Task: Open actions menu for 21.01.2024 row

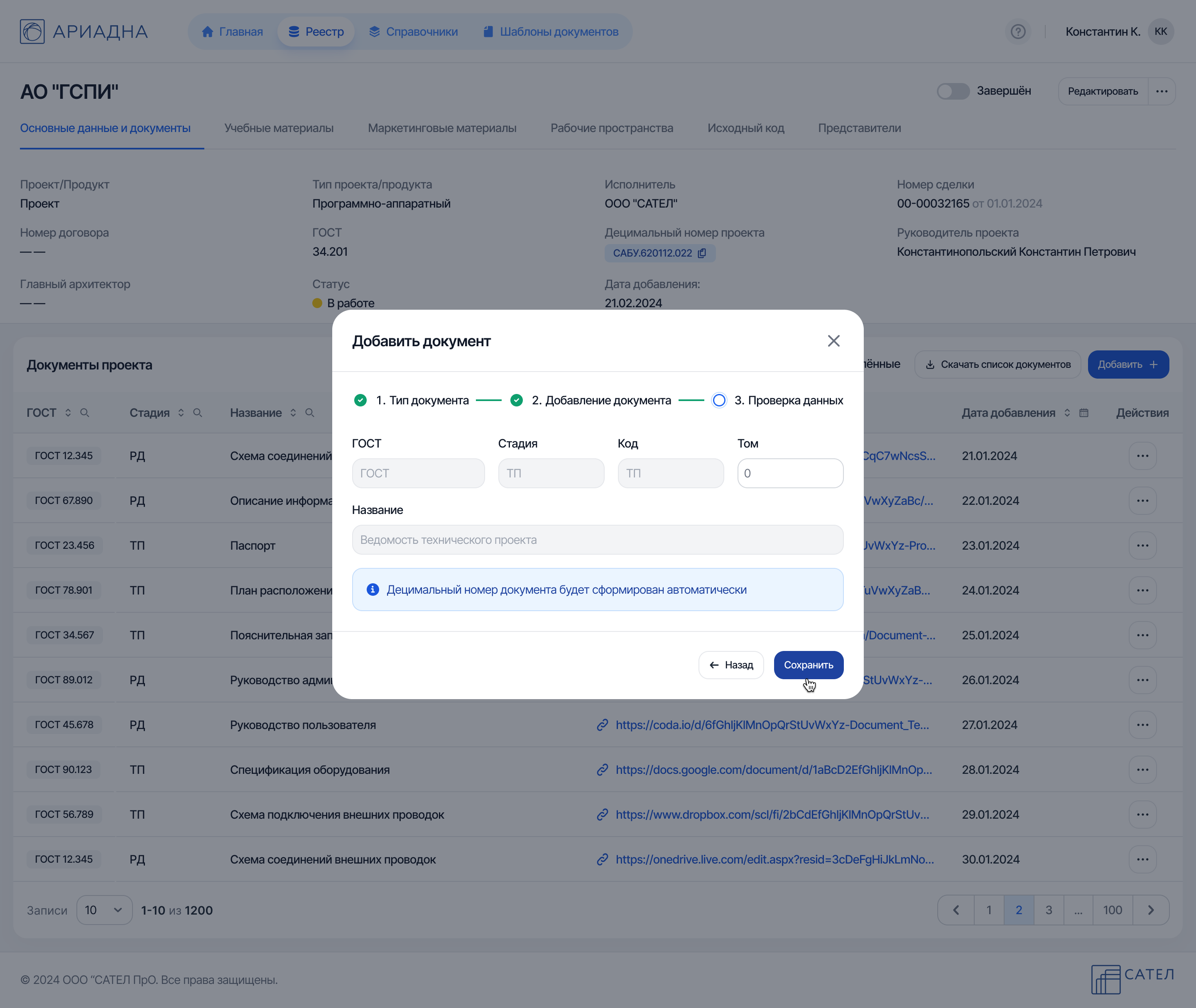Action: [1143, 456]
